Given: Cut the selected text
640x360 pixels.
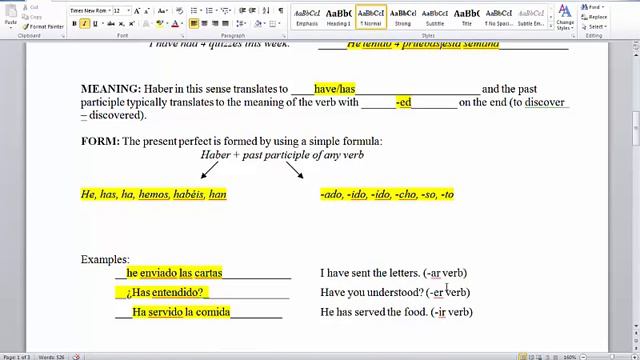Looking at the screenshot, I should (x=31, y=7).
